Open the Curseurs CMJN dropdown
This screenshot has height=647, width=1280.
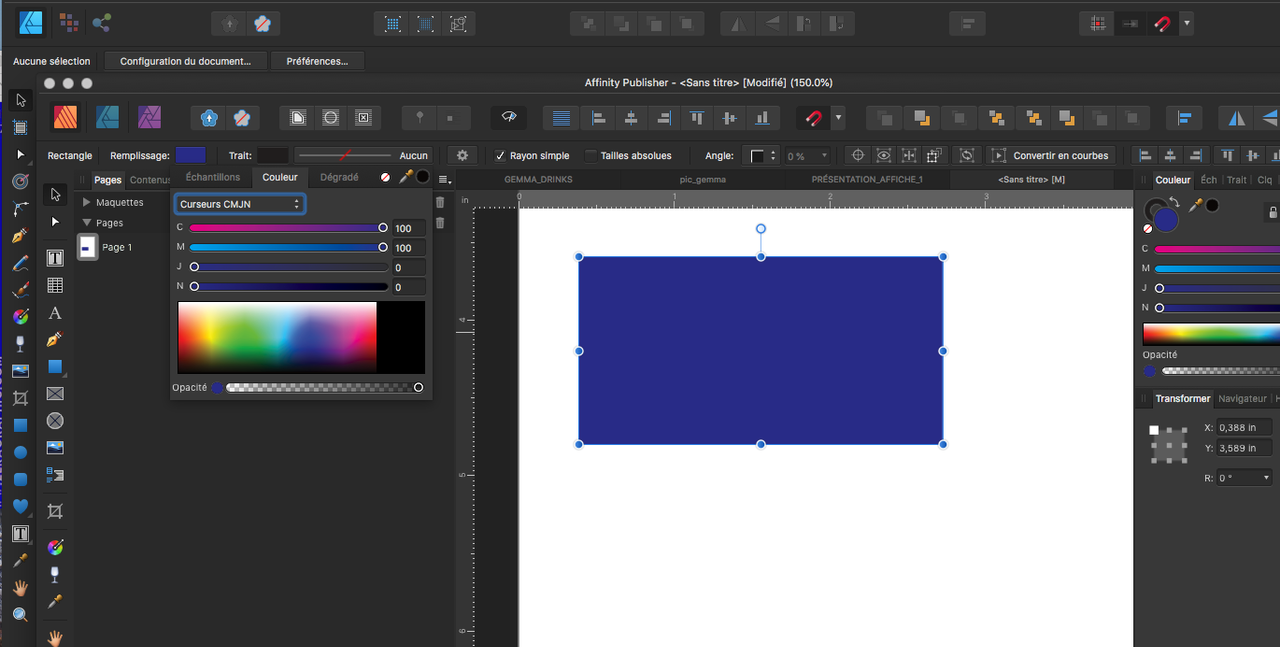(x=239, y=204)
